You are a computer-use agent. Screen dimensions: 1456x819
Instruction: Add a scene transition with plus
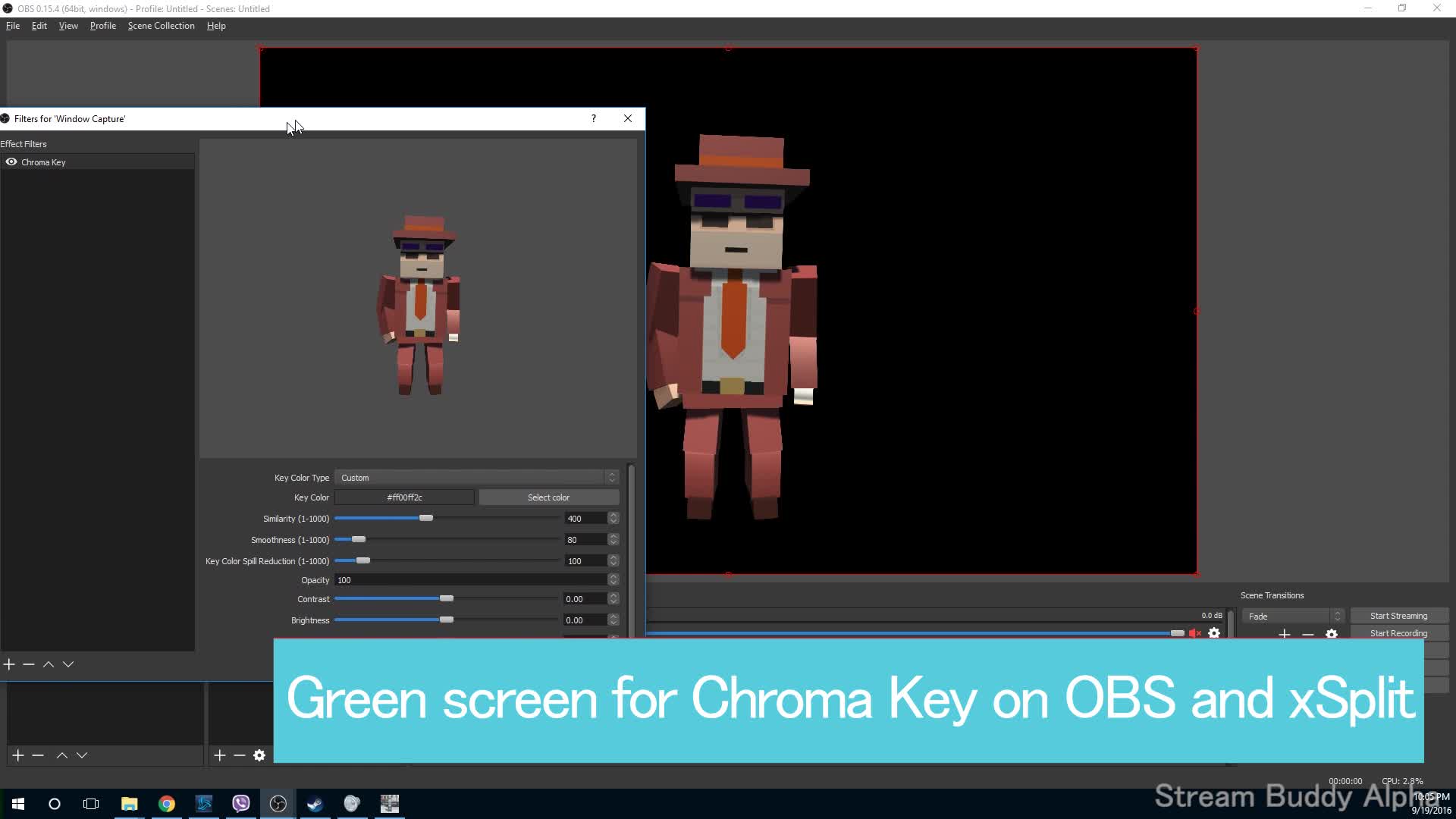click(1284, 634)
